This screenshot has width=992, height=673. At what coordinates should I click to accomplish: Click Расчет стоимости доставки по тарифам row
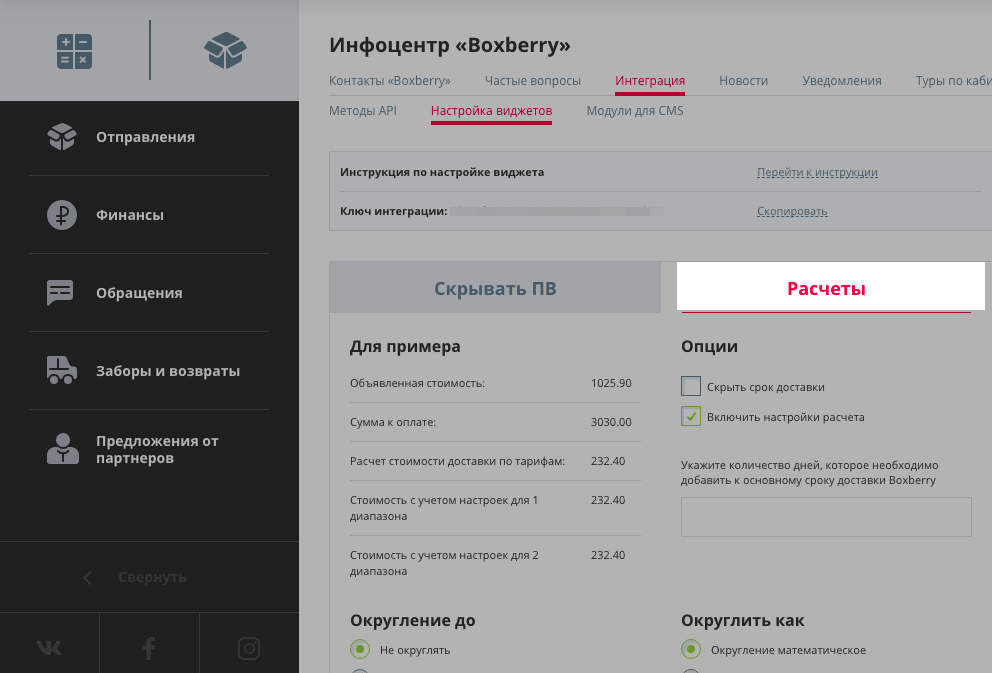pyautogui.click(x=495, y=461)
